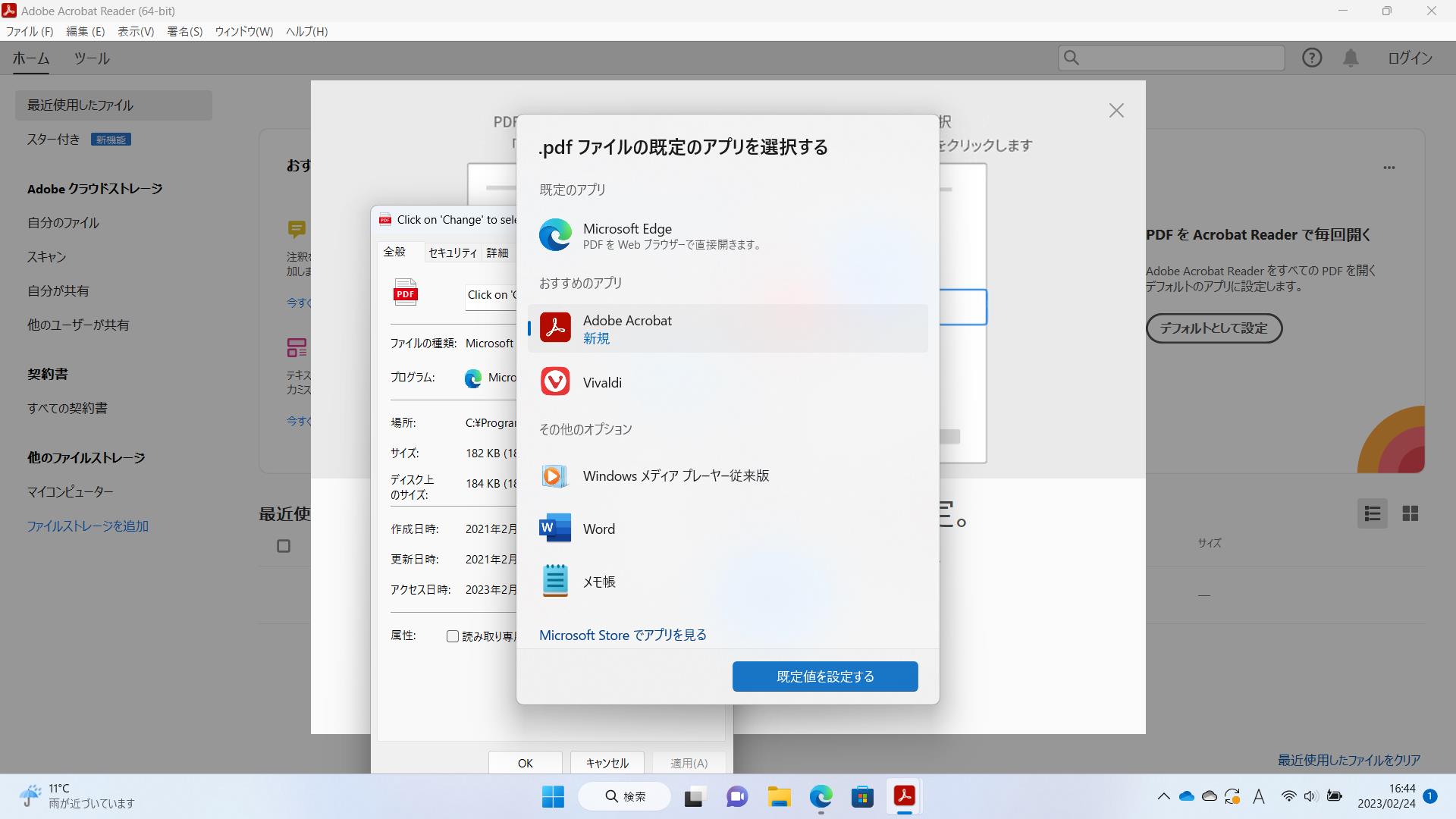This screenshot has height=819, width=1456.
Task: Switch recent files to list view
Action: (1372, 513)
